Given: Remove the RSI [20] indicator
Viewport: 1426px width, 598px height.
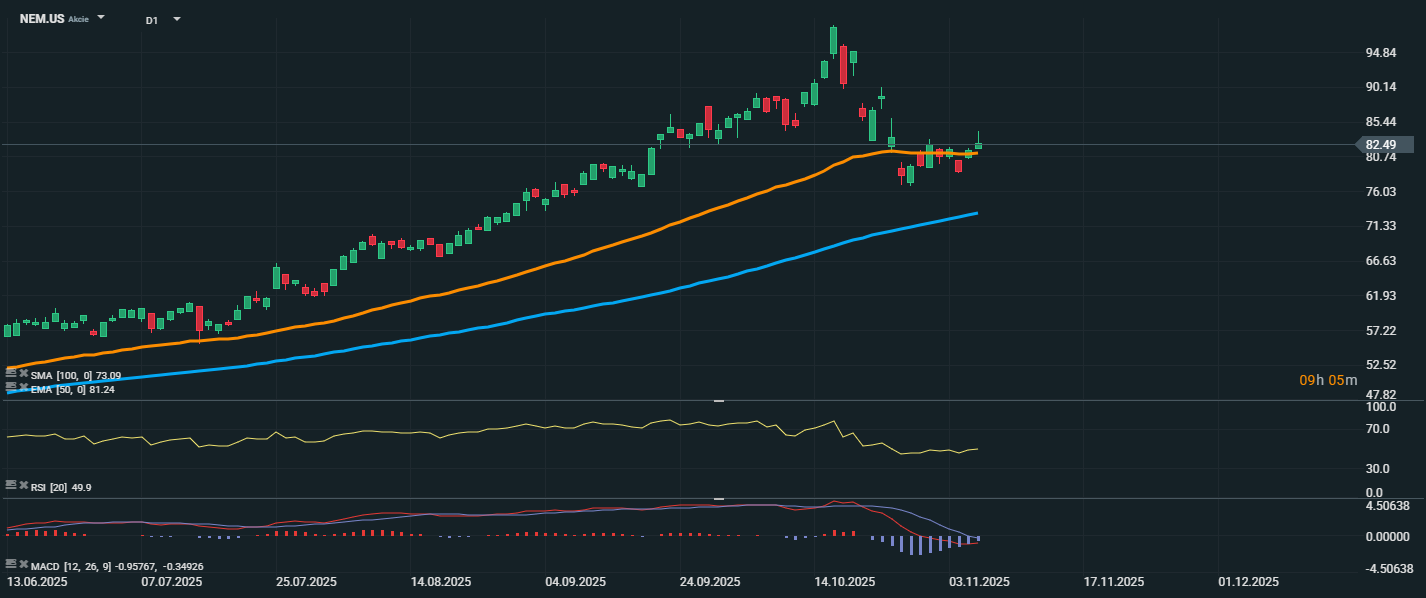Looking at the screenshot, I should [22, 487].
